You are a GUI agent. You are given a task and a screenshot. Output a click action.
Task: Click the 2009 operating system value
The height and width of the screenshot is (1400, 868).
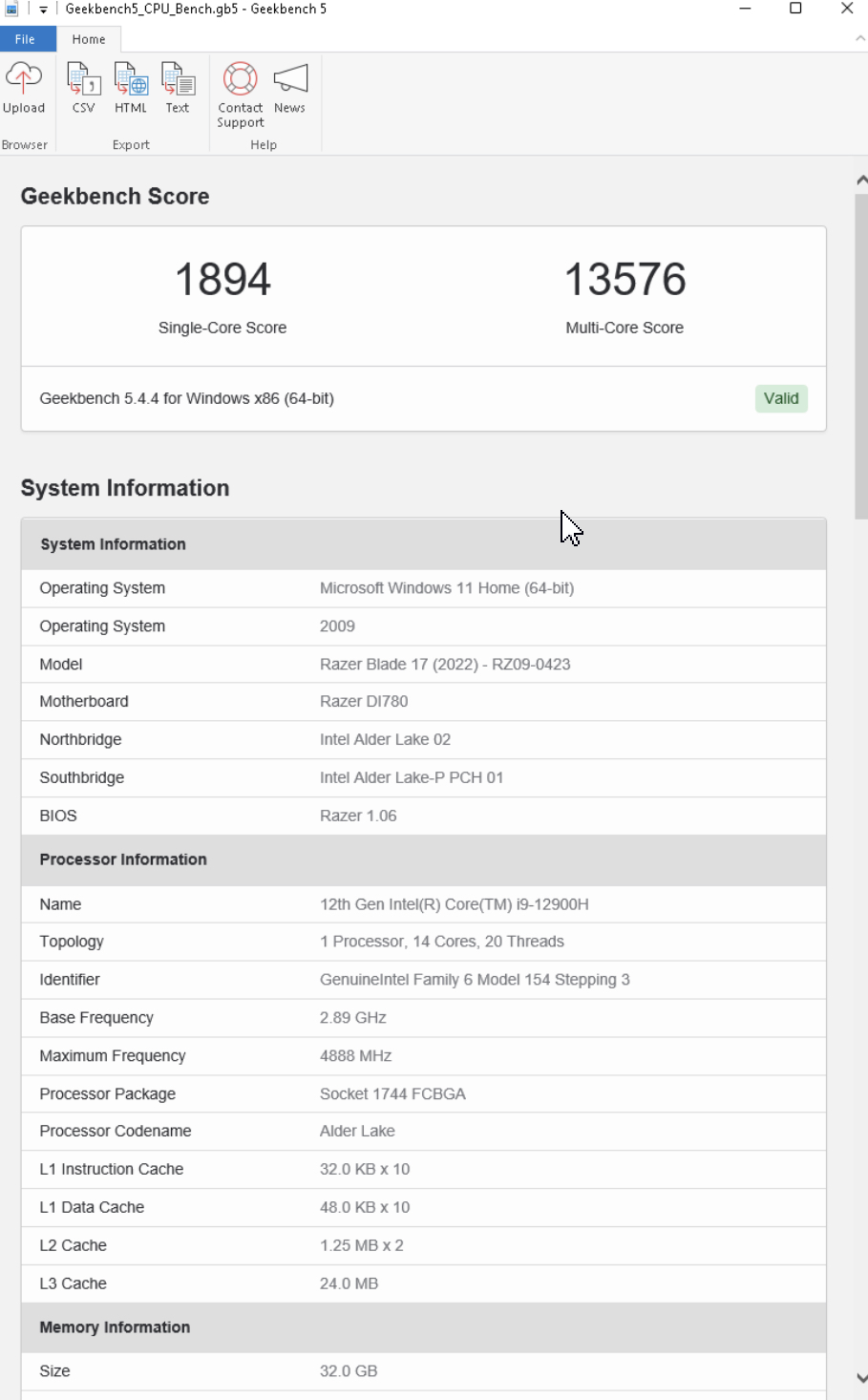coord(337,626)
